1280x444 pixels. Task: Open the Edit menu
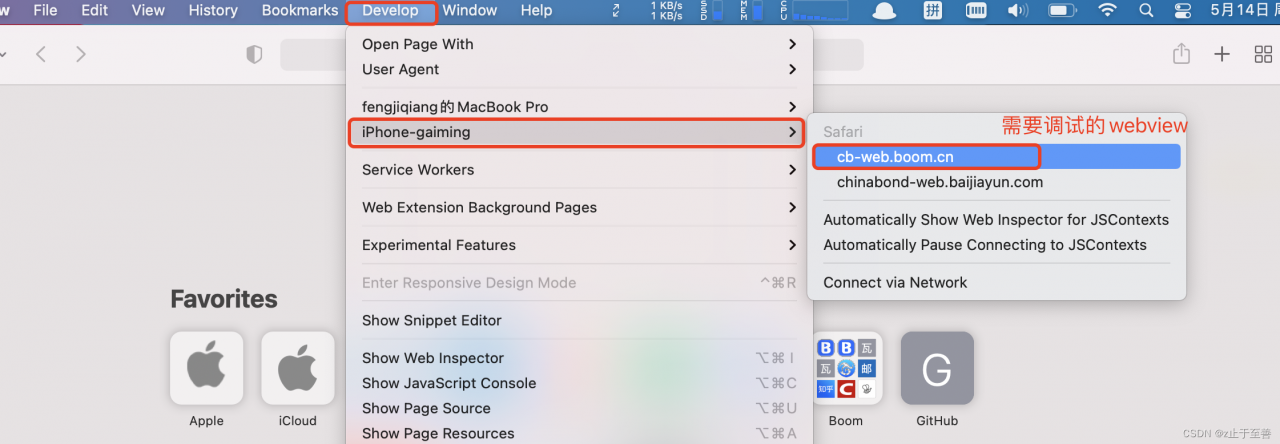click(x=95, y=11)
